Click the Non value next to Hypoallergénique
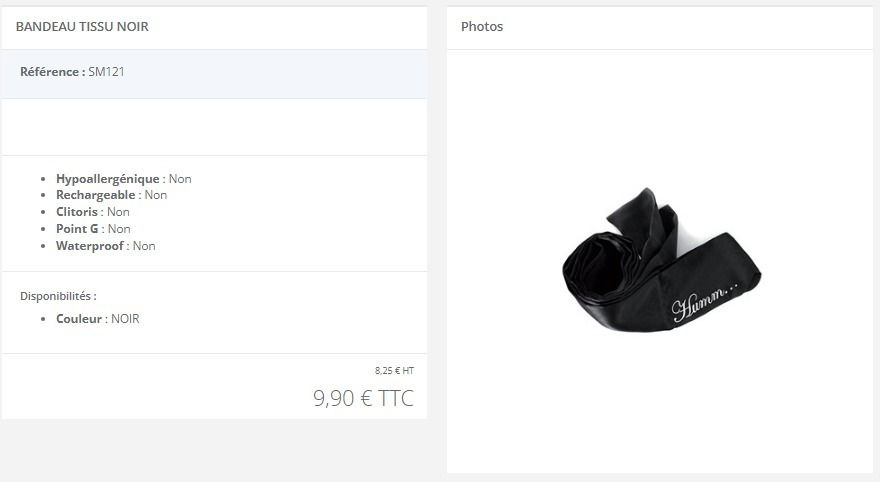This screenshot has height=482, width=880. pos(180,178)
